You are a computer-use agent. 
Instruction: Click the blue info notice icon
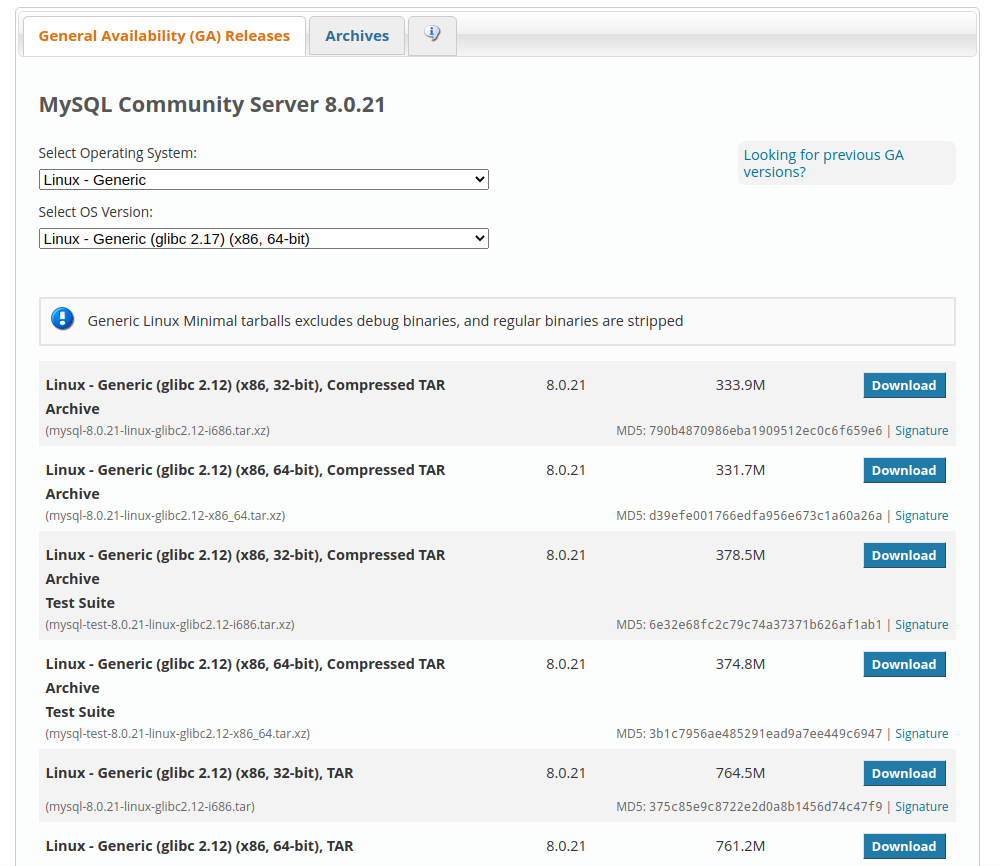(x=63, y=320)
